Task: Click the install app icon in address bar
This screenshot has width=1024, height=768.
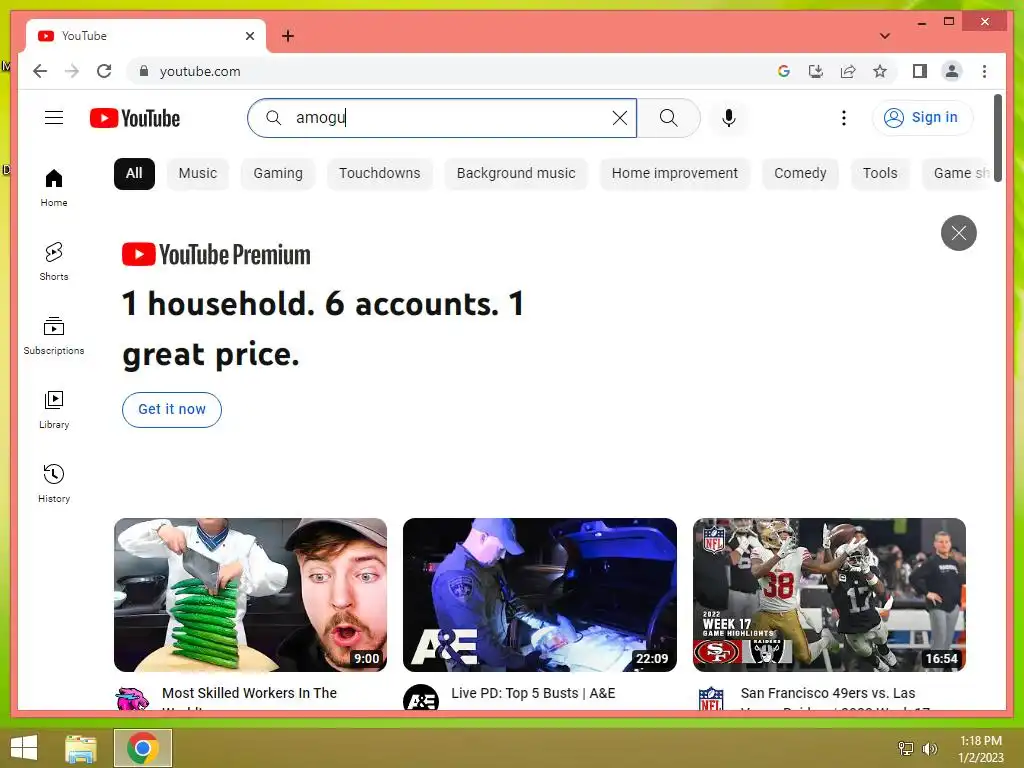Action: pyautogui.click(x=816, y=71)
